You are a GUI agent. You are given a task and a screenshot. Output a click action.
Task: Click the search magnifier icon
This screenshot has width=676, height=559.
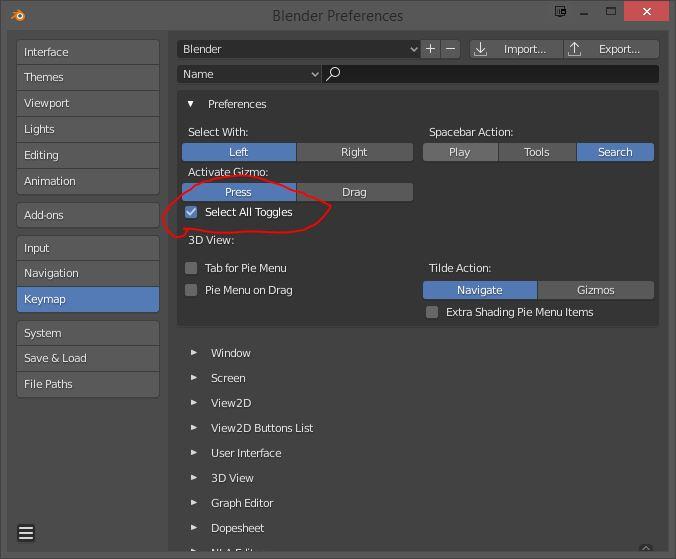[x=333, y=74]
